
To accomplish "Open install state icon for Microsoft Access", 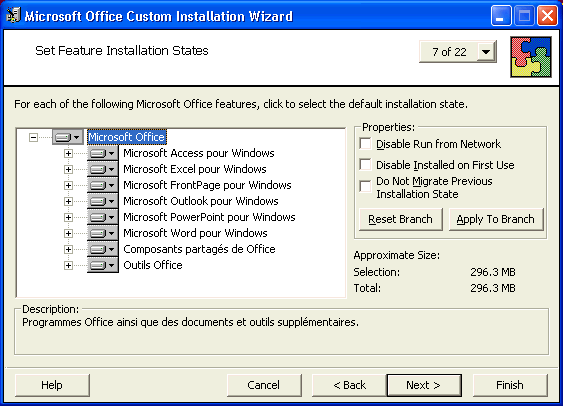I will 102,153.
